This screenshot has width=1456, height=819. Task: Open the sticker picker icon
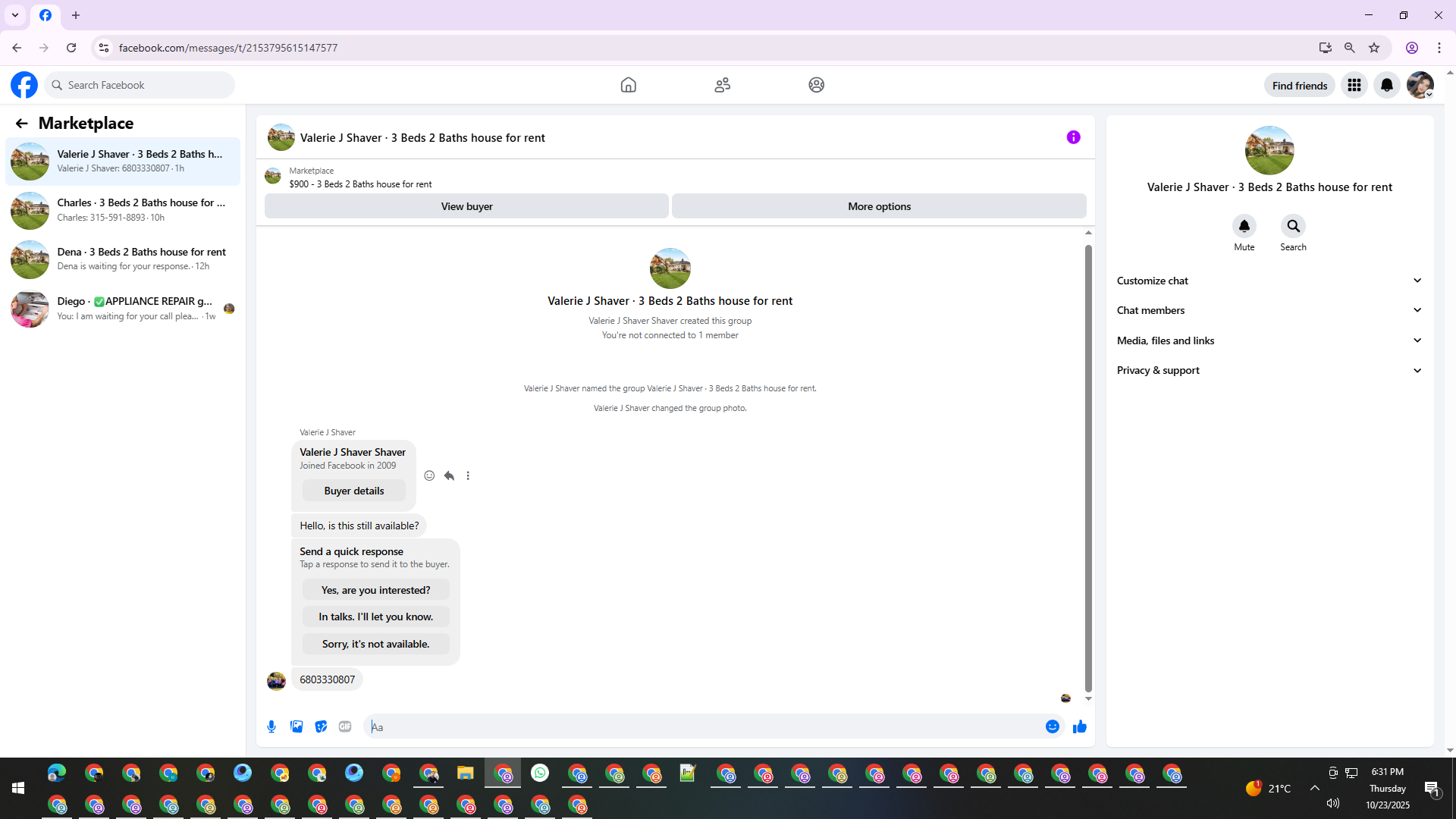click(x=321, y=726)
